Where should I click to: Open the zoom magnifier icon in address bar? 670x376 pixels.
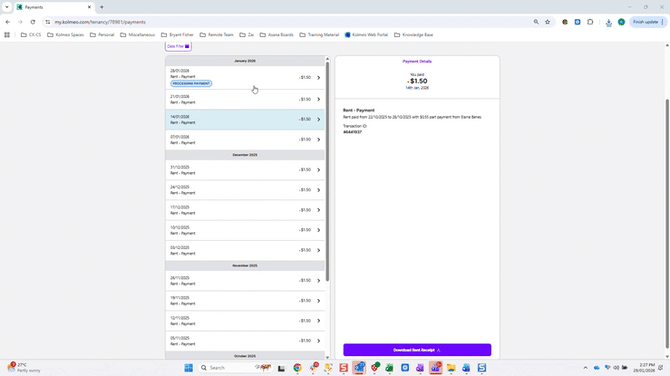click(x=536, y=22)
